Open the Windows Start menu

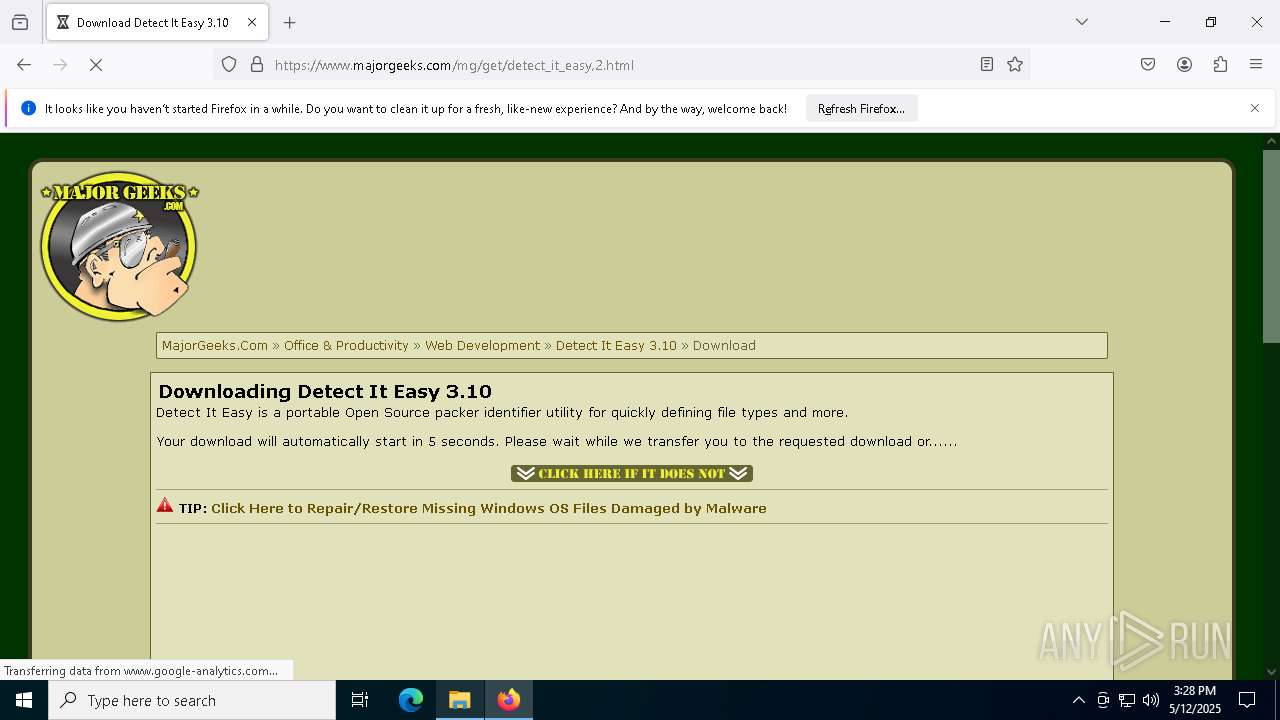24,700
